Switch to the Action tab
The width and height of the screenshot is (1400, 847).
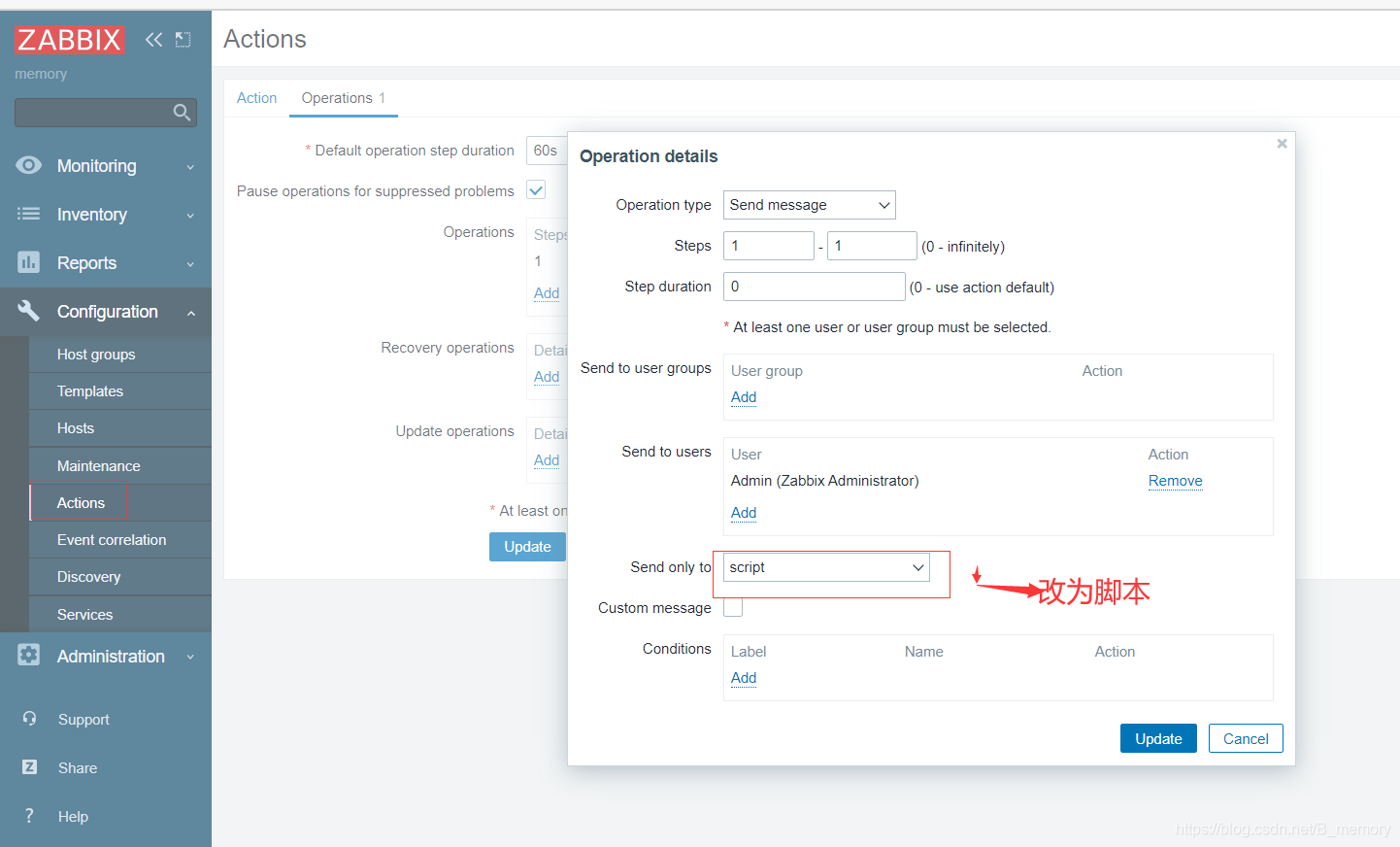coord(256,98)
